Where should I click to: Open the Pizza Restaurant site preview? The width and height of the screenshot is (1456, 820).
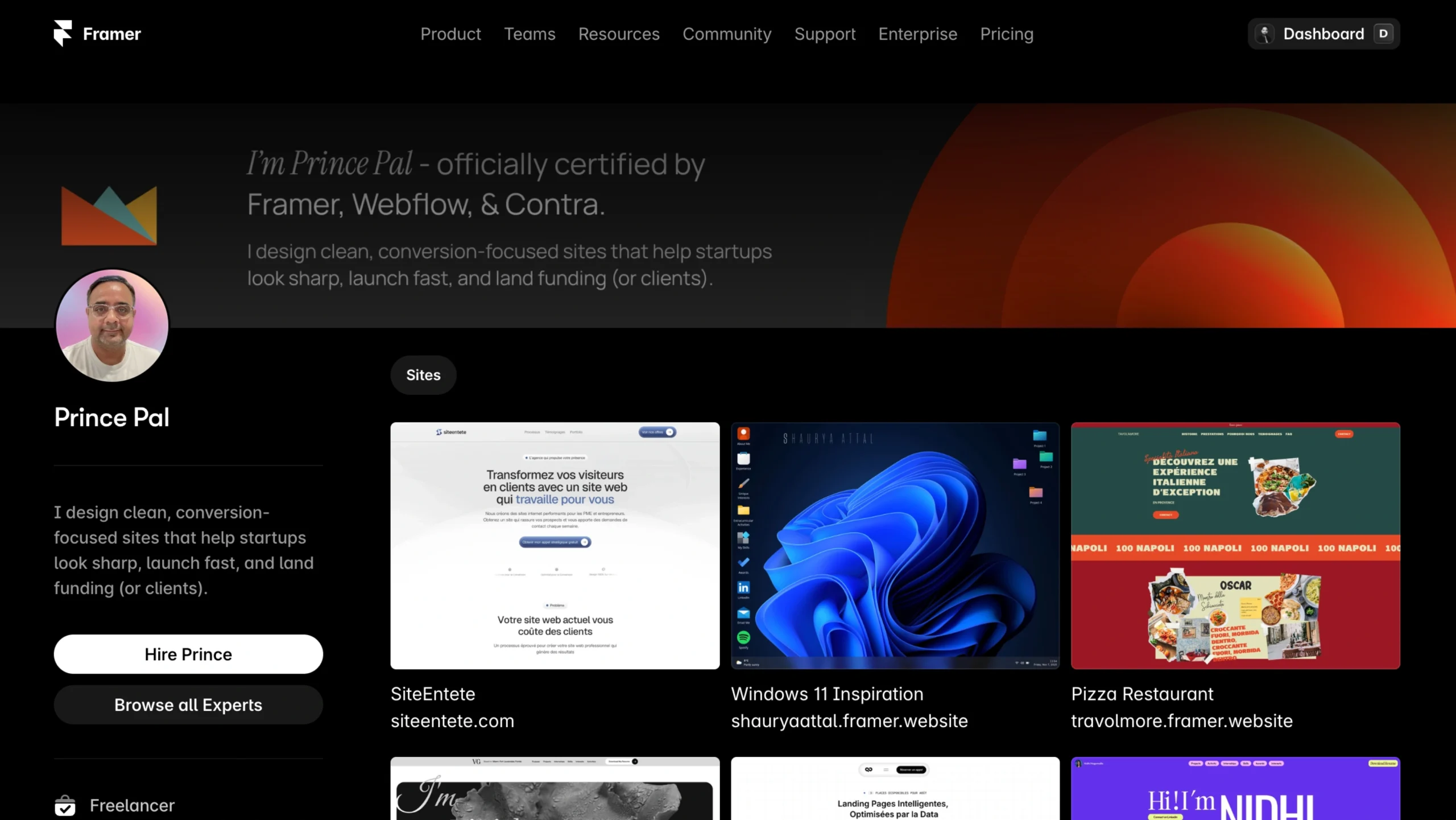coord(1234,546)
